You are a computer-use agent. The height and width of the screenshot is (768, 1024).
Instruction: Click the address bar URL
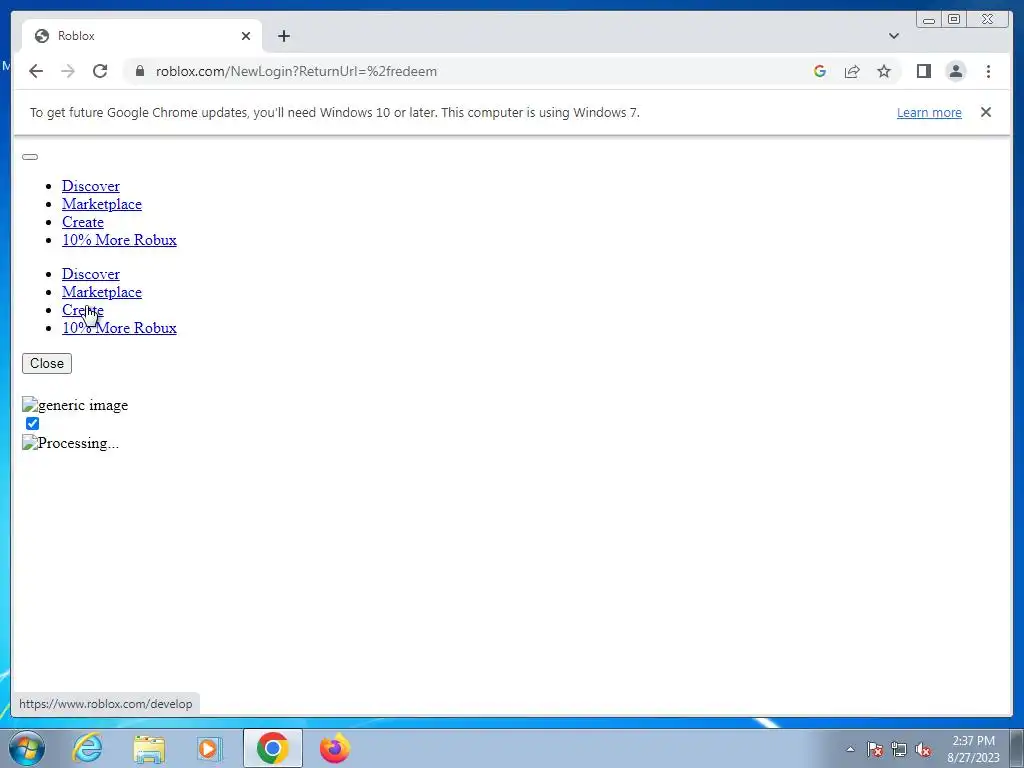click(x=296, y=71)
